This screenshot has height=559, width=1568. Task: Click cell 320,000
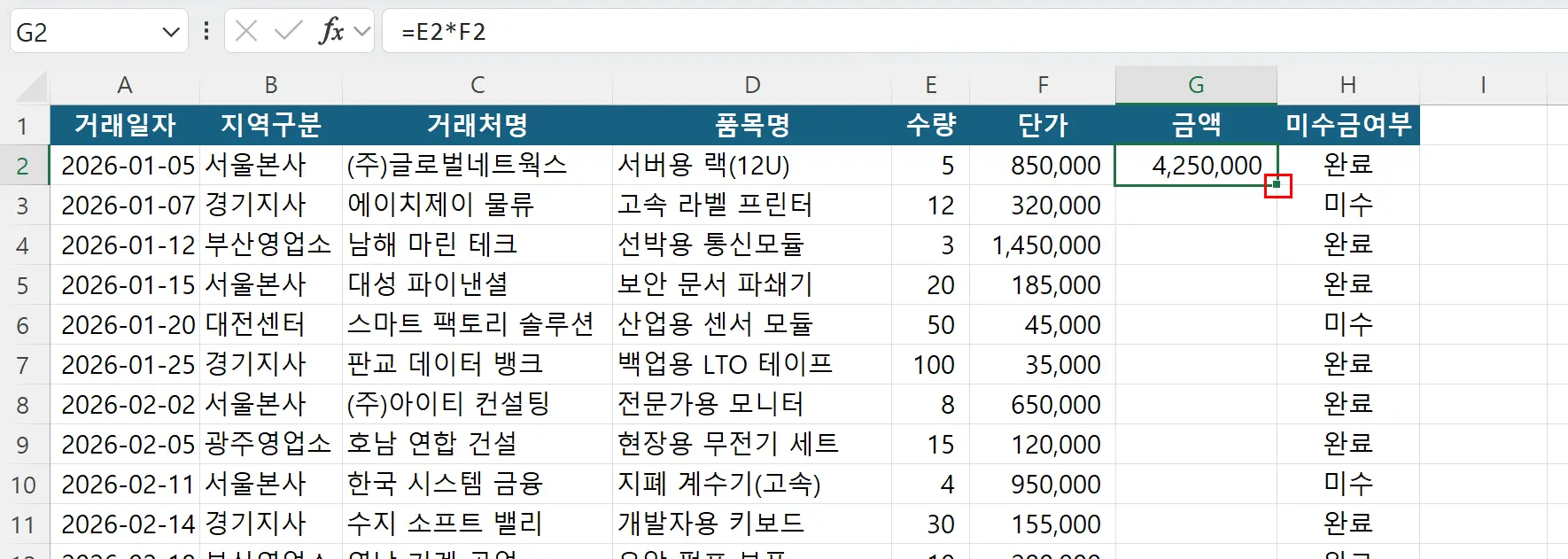pos(1043,206)
